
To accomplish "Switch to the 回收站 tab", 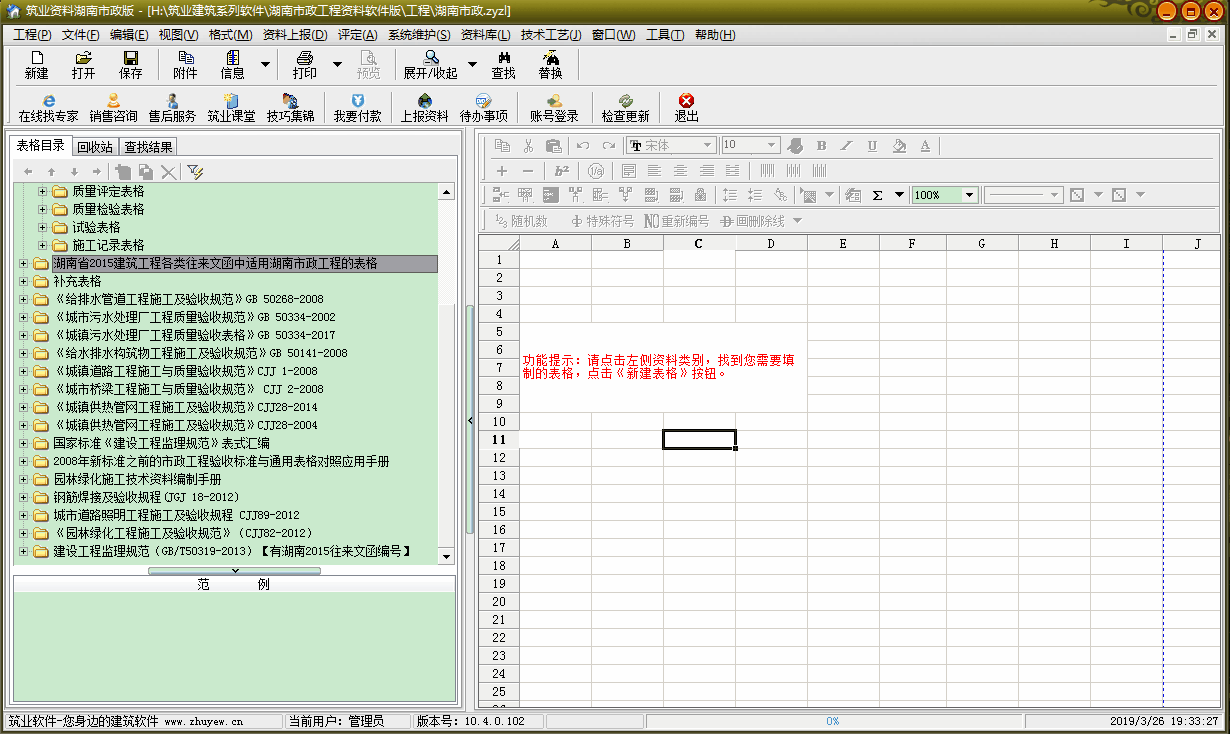I will tap(95, 147).
